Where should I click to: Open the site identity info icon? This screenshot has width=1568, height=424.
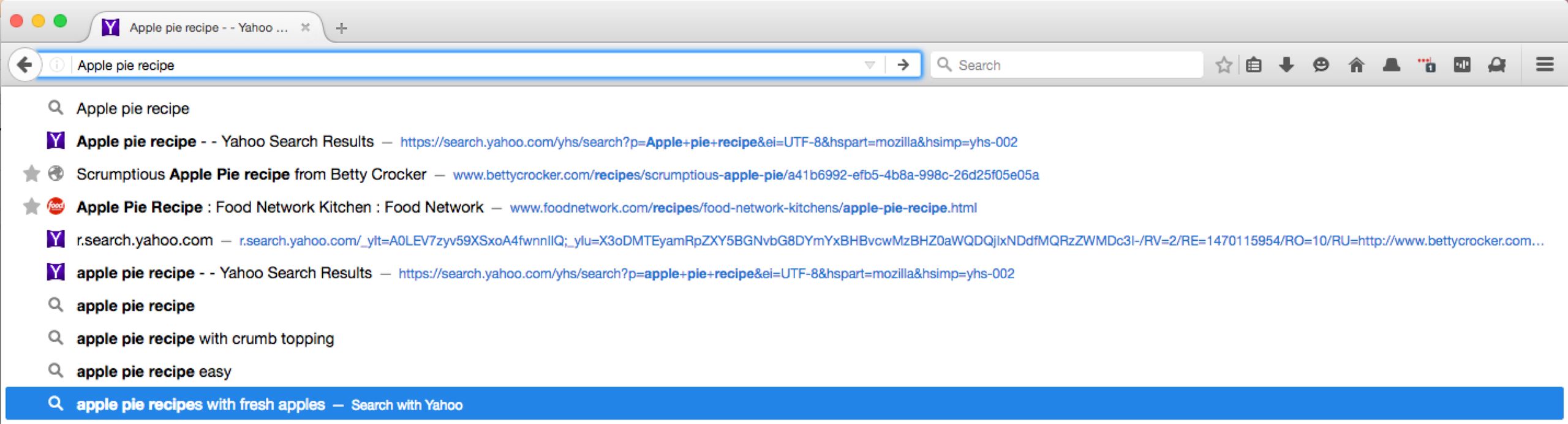pyautogui.click(x=56, y=65)
